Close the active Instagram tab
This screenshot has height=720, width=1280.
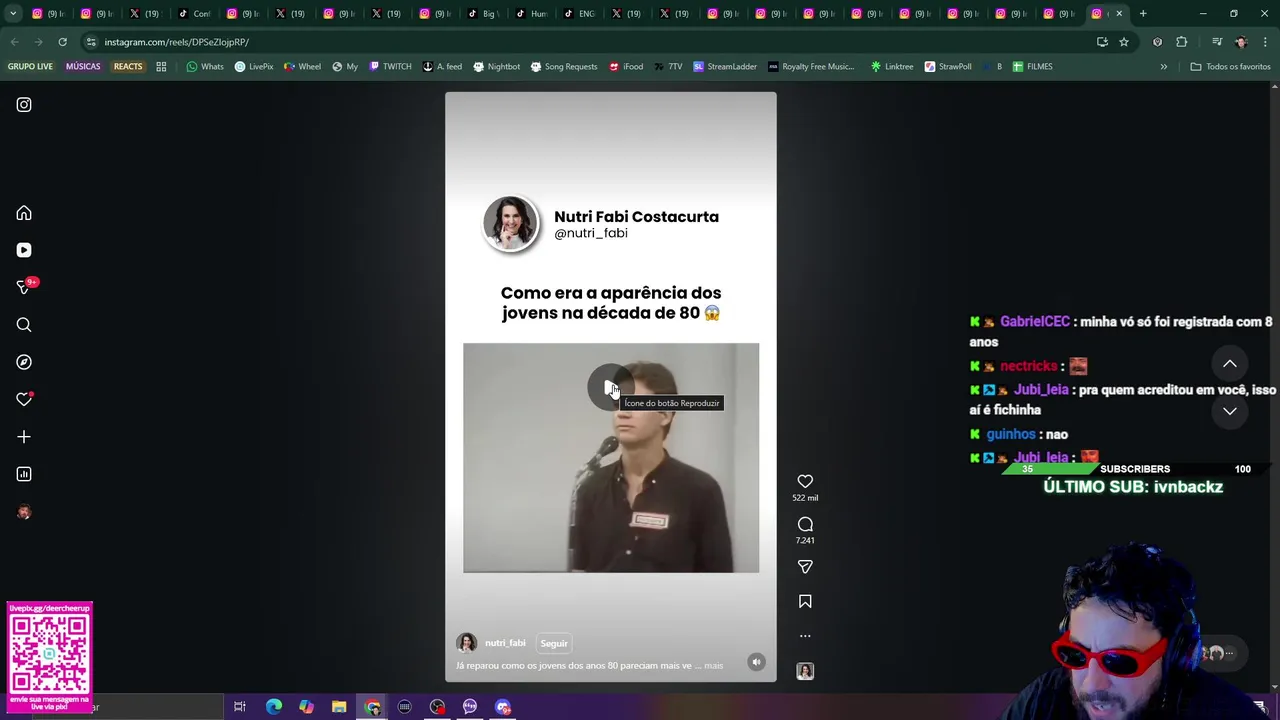[1119, 14]
